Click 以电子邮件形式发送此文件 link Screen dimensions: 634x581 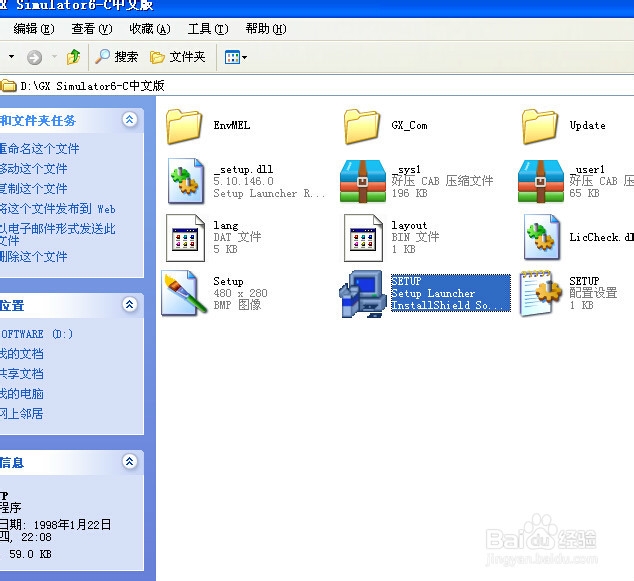(x=58, y=235)
